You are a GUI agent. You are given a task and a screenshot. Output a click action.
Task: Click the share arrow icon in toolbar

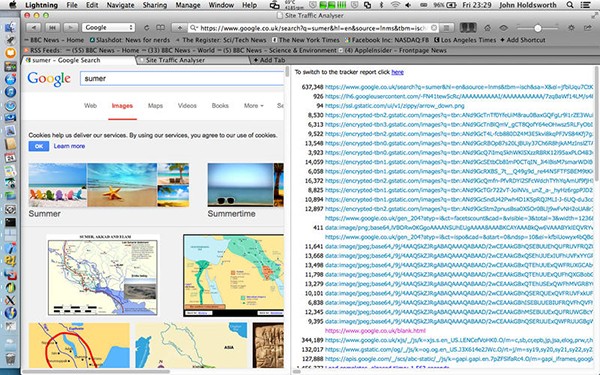pos(588,28)
